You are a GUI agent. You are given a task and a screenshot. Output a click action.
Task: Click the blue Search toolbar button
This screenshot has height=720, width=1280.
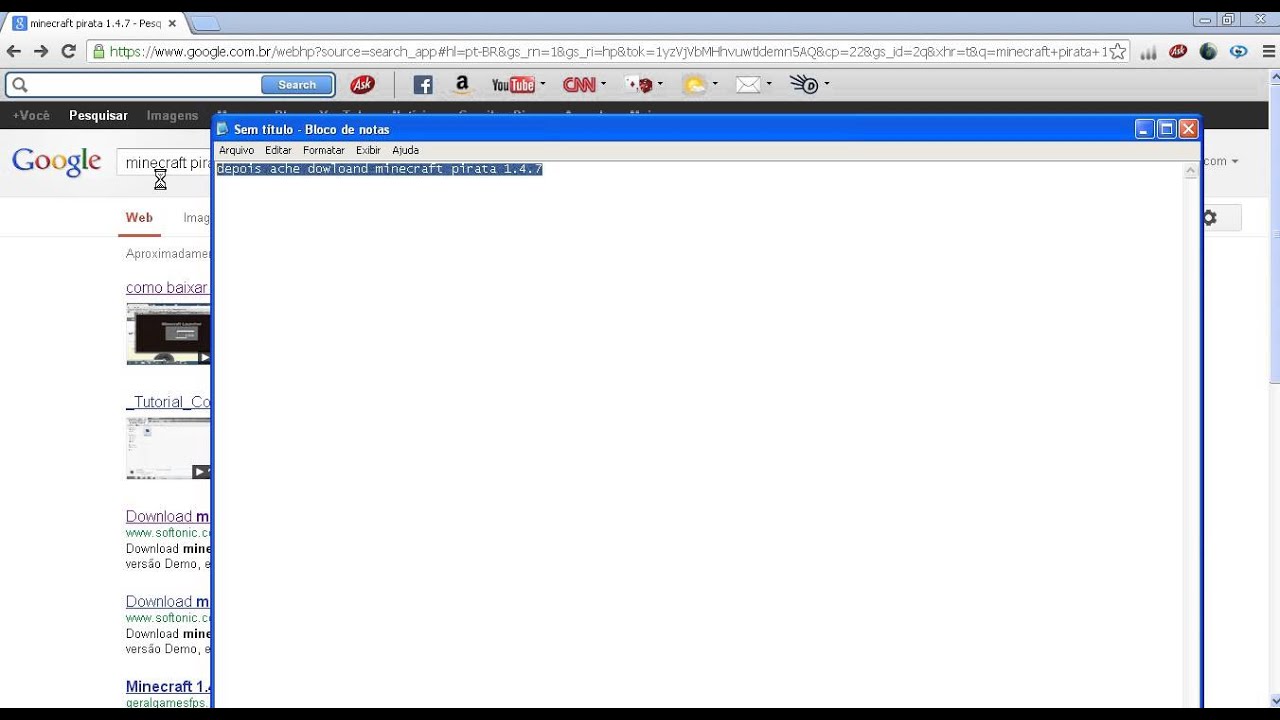297,85
